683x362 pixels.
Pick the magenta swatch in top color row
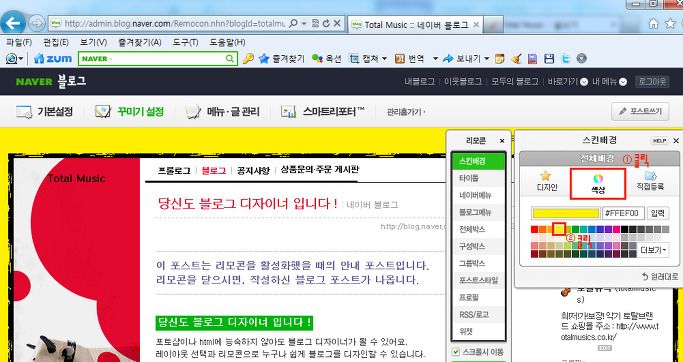[x=616, y=230]
